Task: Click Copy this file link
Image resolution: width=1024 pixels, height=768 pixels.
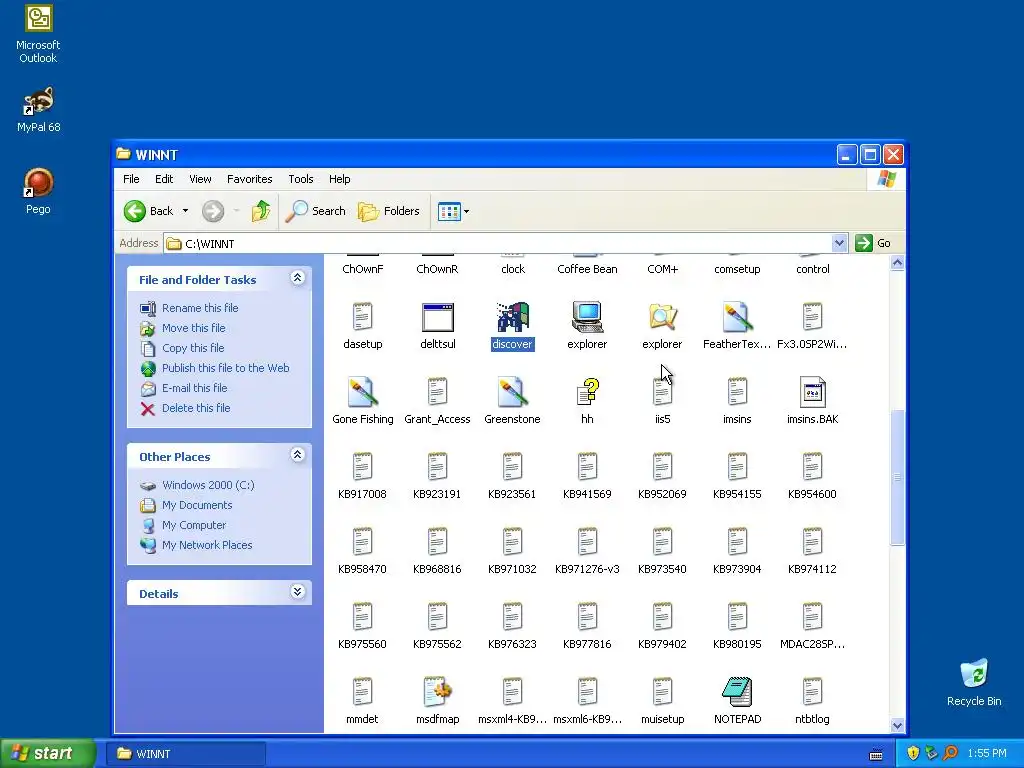Action: pos(193,348)
